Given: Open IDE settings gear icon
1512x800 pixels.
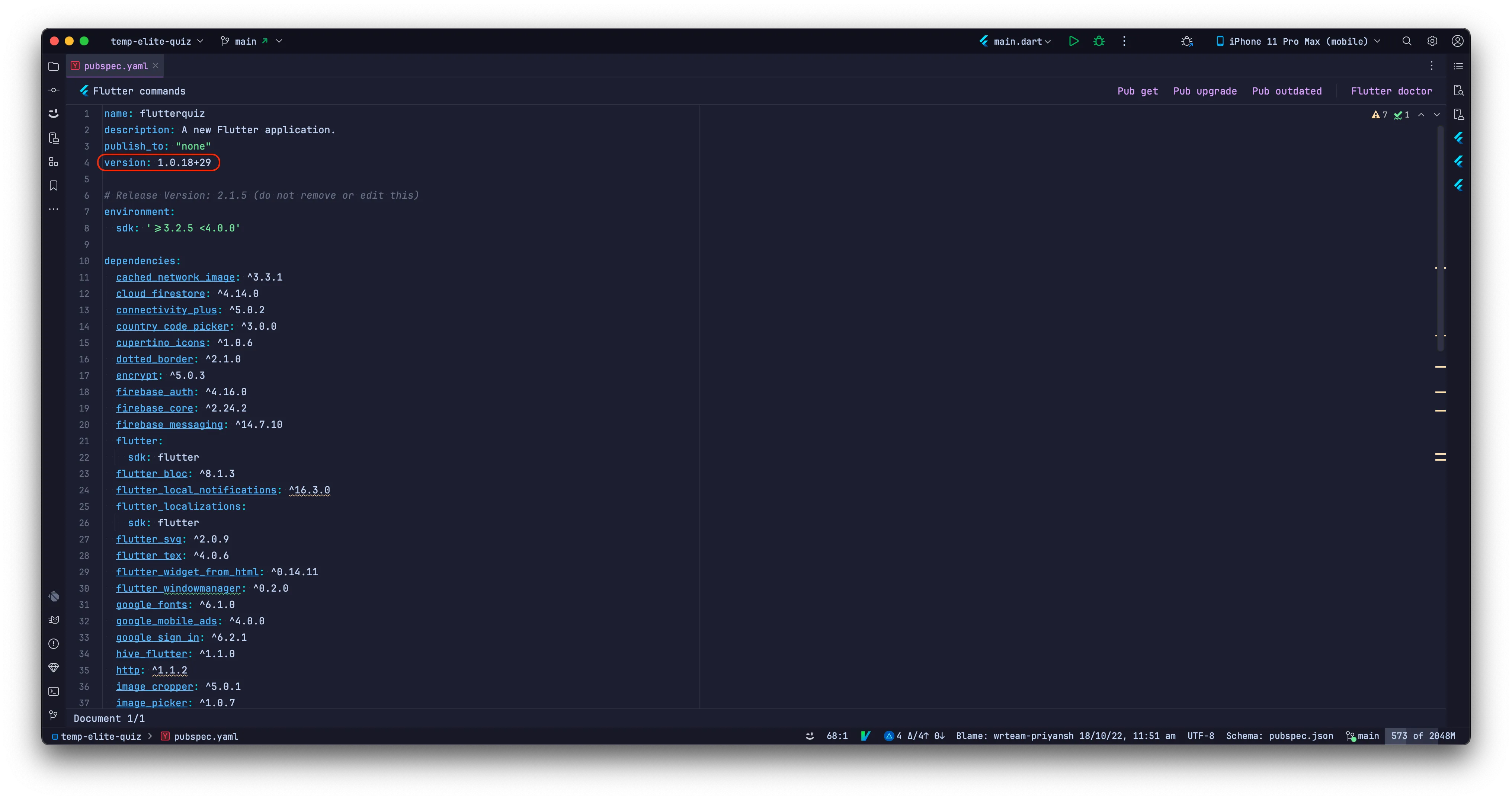Looking at the screenshot, I should pyautogui.click(x=1432, y=41).
